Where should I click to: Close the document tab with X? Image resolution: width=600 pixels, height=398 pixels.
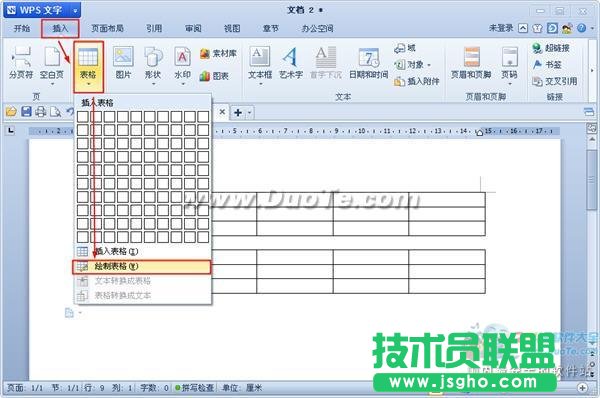(222, 112)
